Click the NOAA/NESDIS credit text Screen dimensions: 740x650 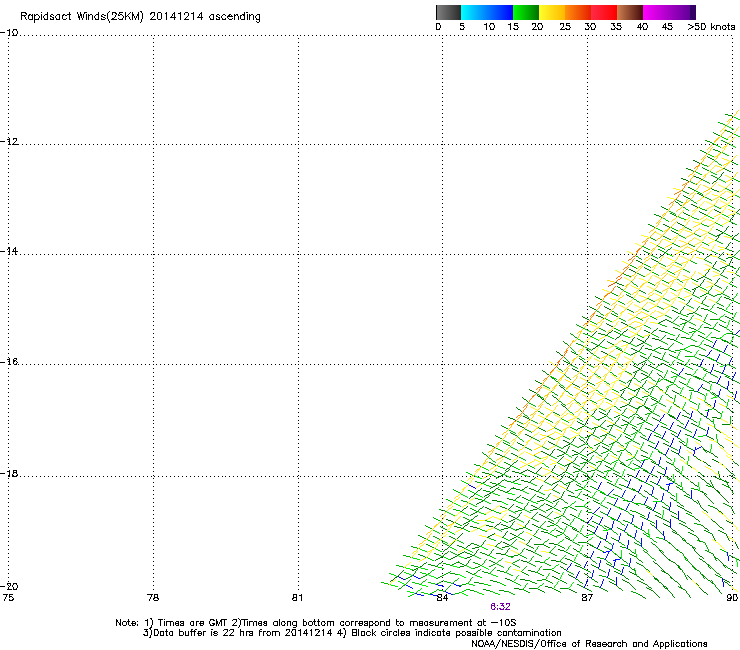click(589, 644)
